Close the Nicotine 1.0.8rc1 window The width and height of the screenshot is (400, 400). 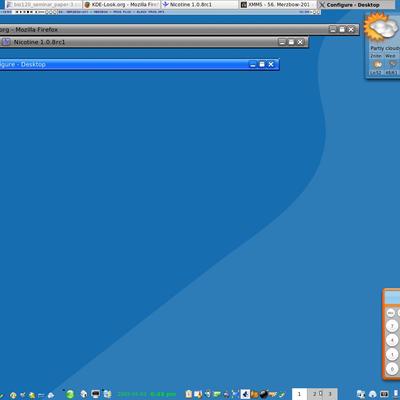point(300,42)
